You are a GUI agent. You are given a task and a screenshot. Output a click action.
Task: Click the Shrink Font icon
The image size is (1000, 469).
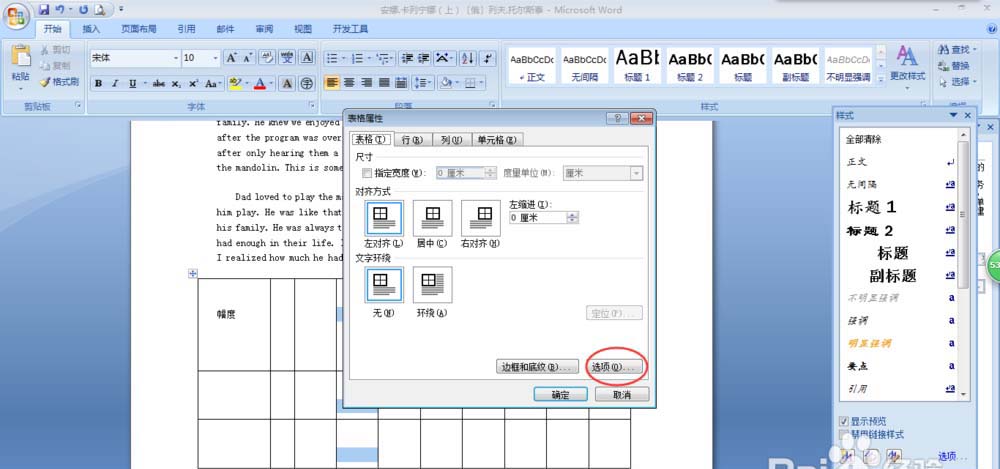247,58
